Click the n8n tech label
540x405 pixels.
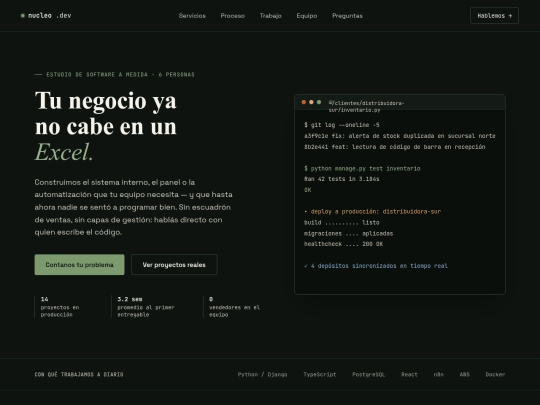coord(438,374)
